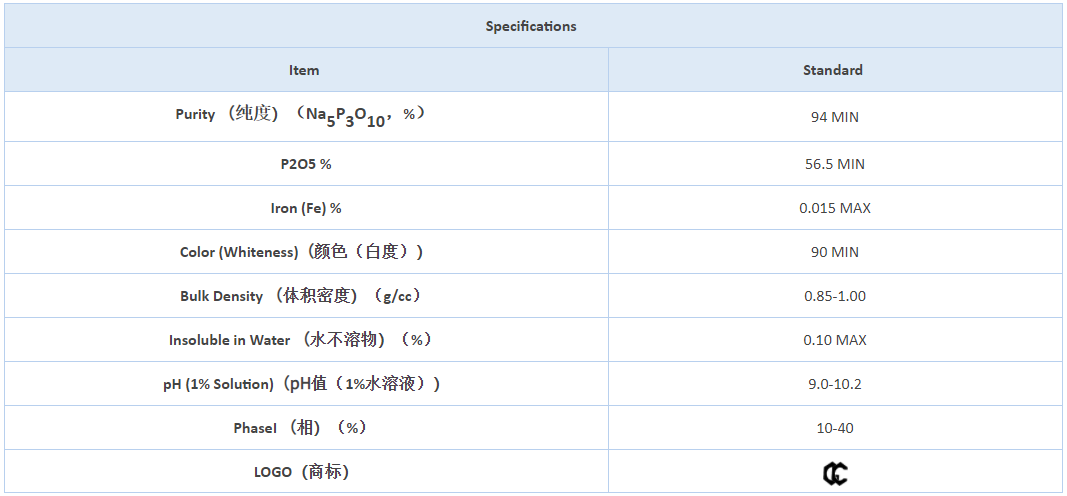Click the 9.0-10.2 pH value
Viewport: 1067px width, 496px height.
[834, 384]
